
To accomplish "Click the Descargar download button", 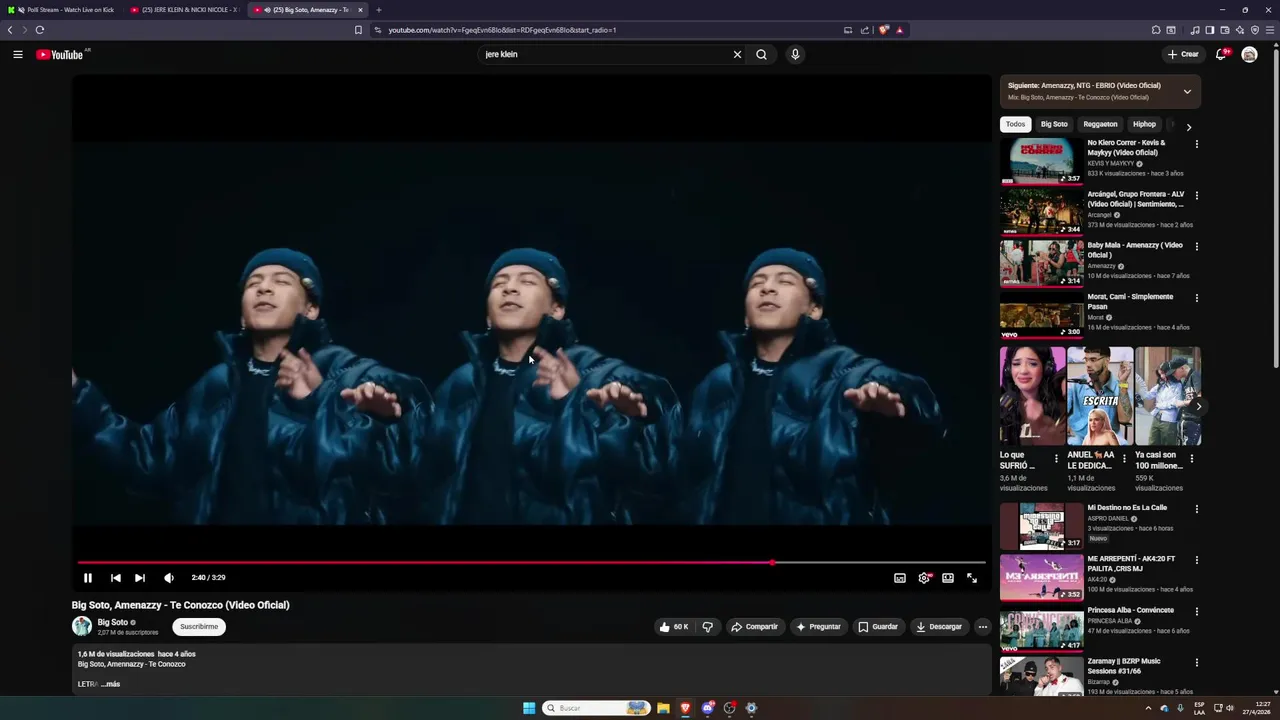I will 938,627.
